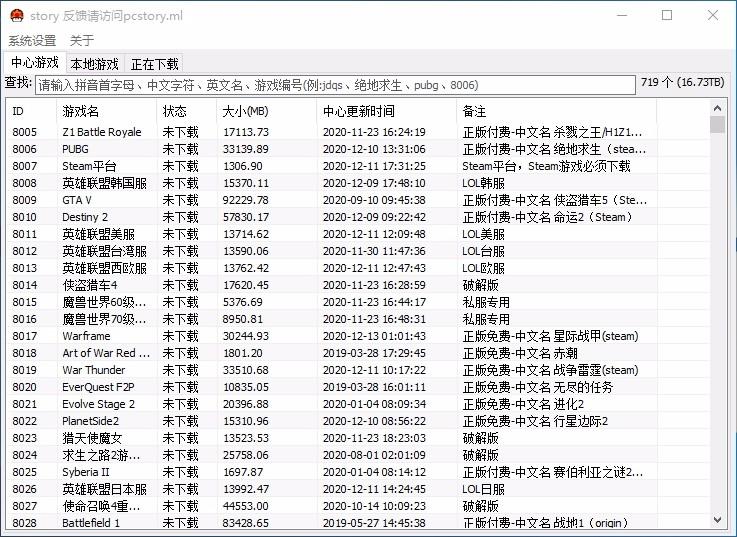Sort by the 状态 column header
This screenshot has height=537, width=737.
(187, 111)
